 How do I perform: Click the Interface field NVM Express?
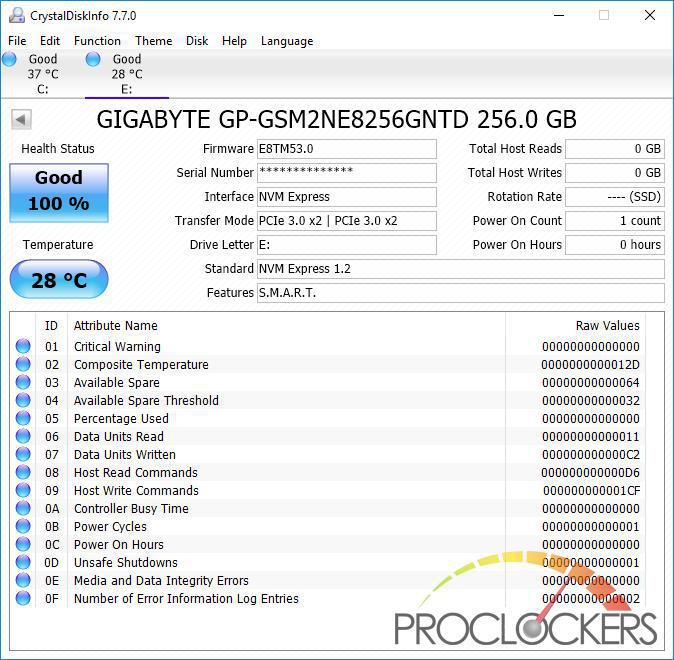click(x=346, y=197)
